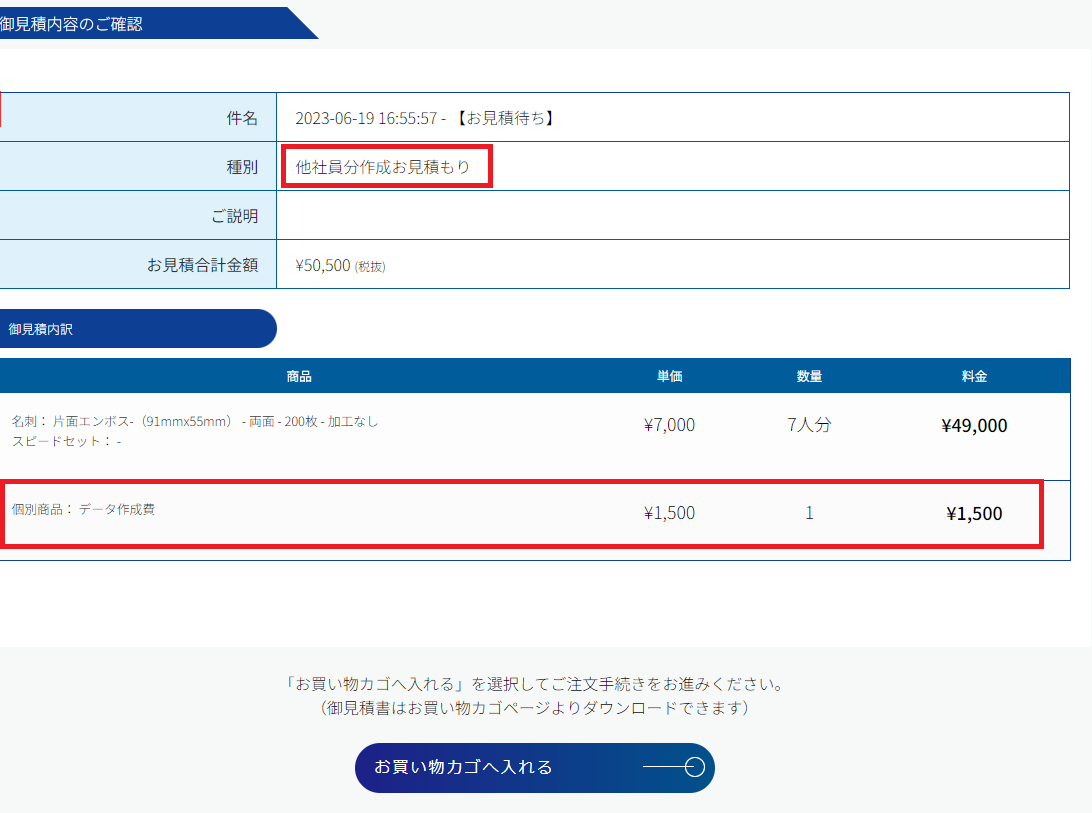Click the 件名 value with the 2023-06-19 timestamp
This screenshot has height=813, width=1092.
point(425,118)
